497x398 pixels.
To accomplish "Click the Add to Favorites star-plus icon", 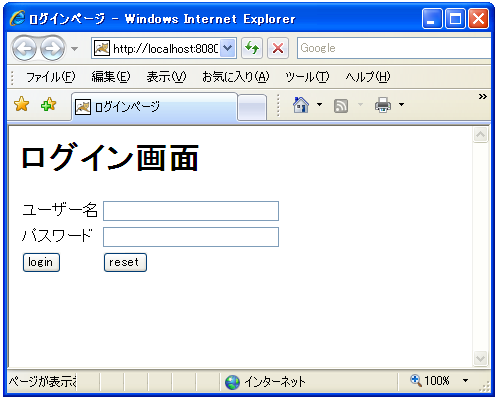I will (x=48, y=104).
